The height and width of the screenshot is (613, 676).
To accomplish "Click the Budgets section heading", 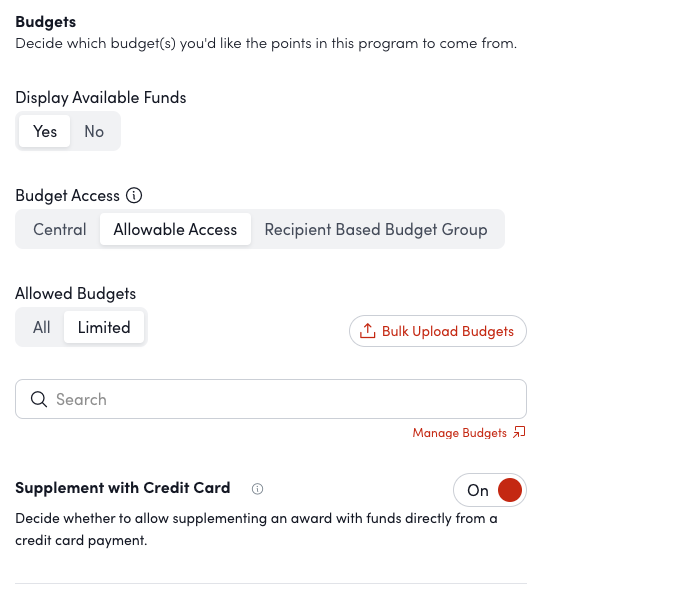I will [46, 21].
